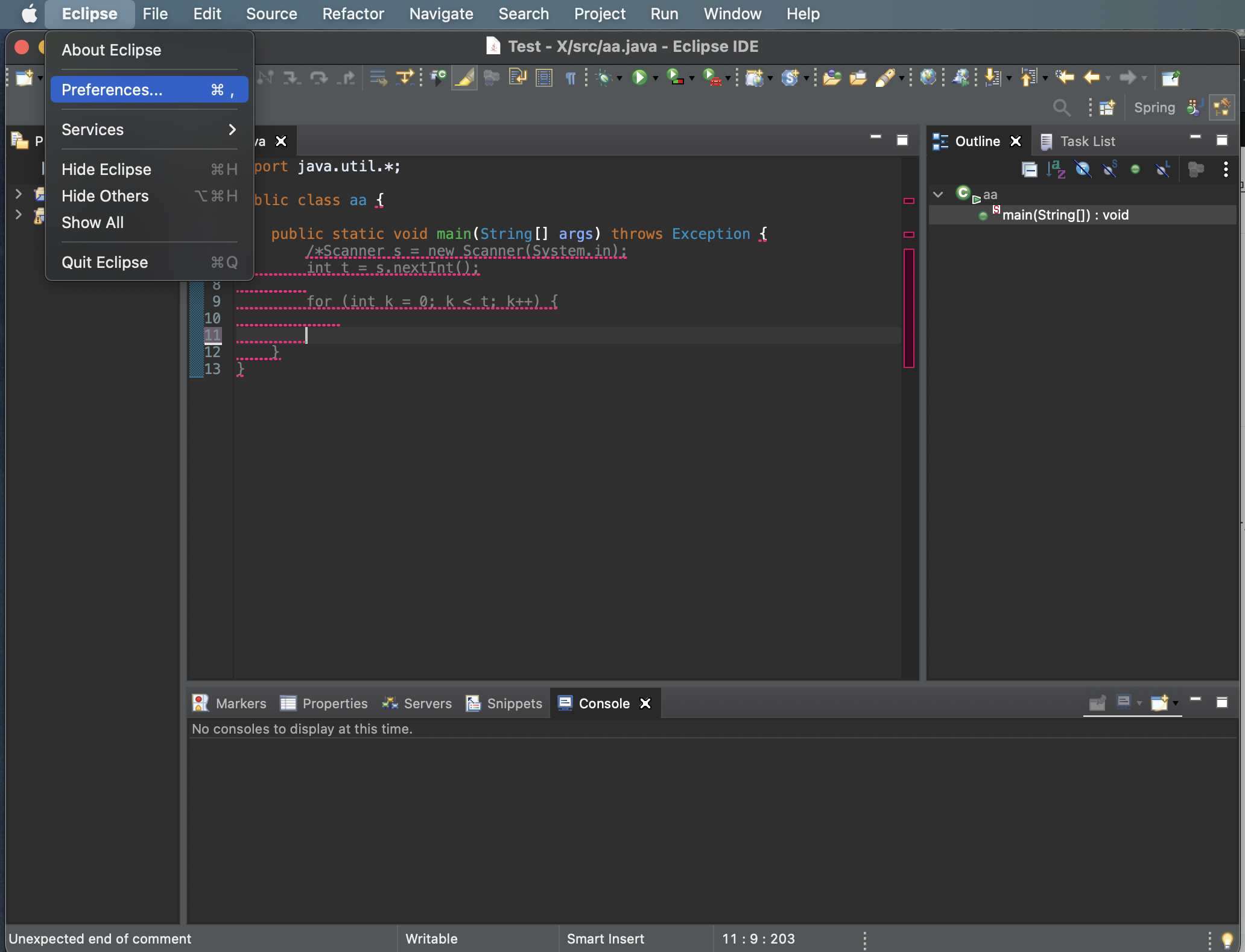This screenshot has height=952, width=1245.
Task: Toggle Hide Fields filter in Outline
Action: [1083, 170]
